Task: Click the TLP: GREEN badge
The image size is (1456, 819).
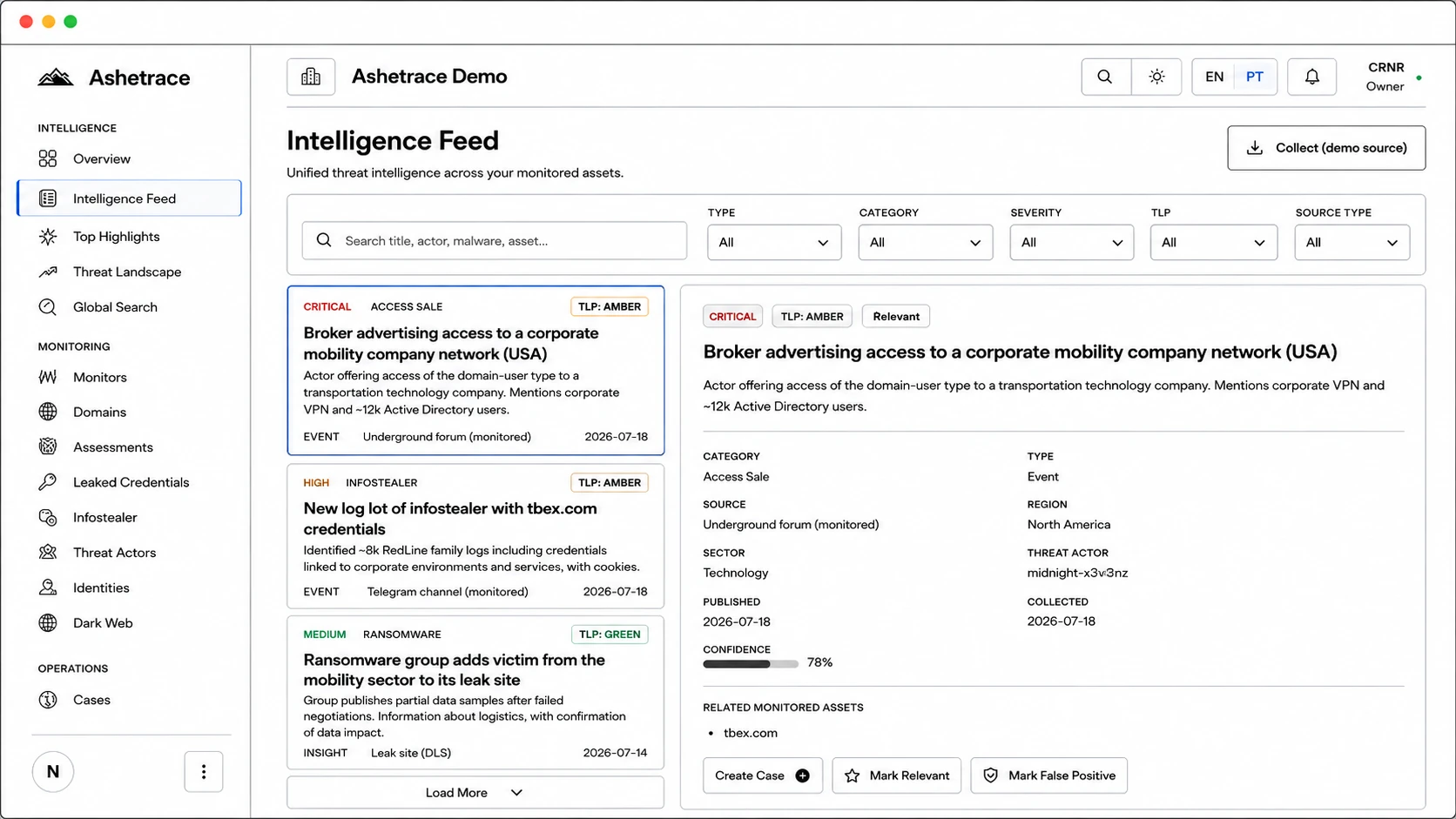Action: click(610, 634)
